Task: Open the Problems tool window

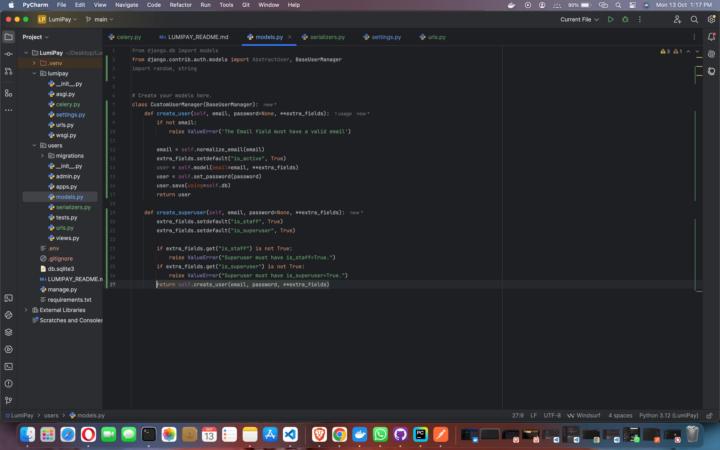Action: [x=9, y=384]
